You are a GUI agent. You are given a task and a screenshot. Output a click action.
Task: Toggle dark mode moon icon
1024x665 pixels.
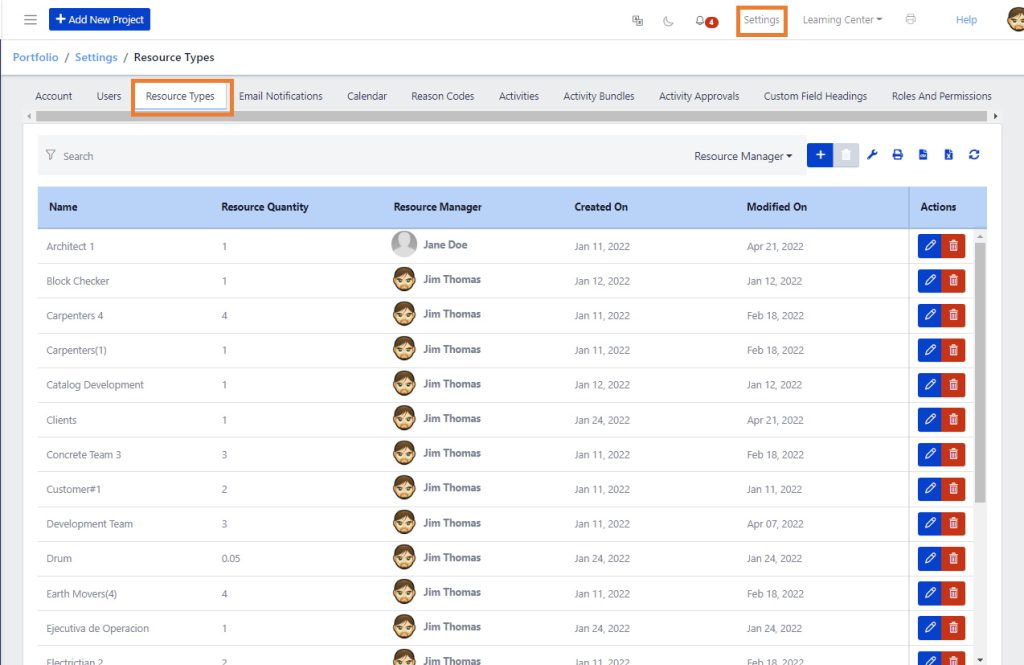pyautogui.click(x=668, y=21)
